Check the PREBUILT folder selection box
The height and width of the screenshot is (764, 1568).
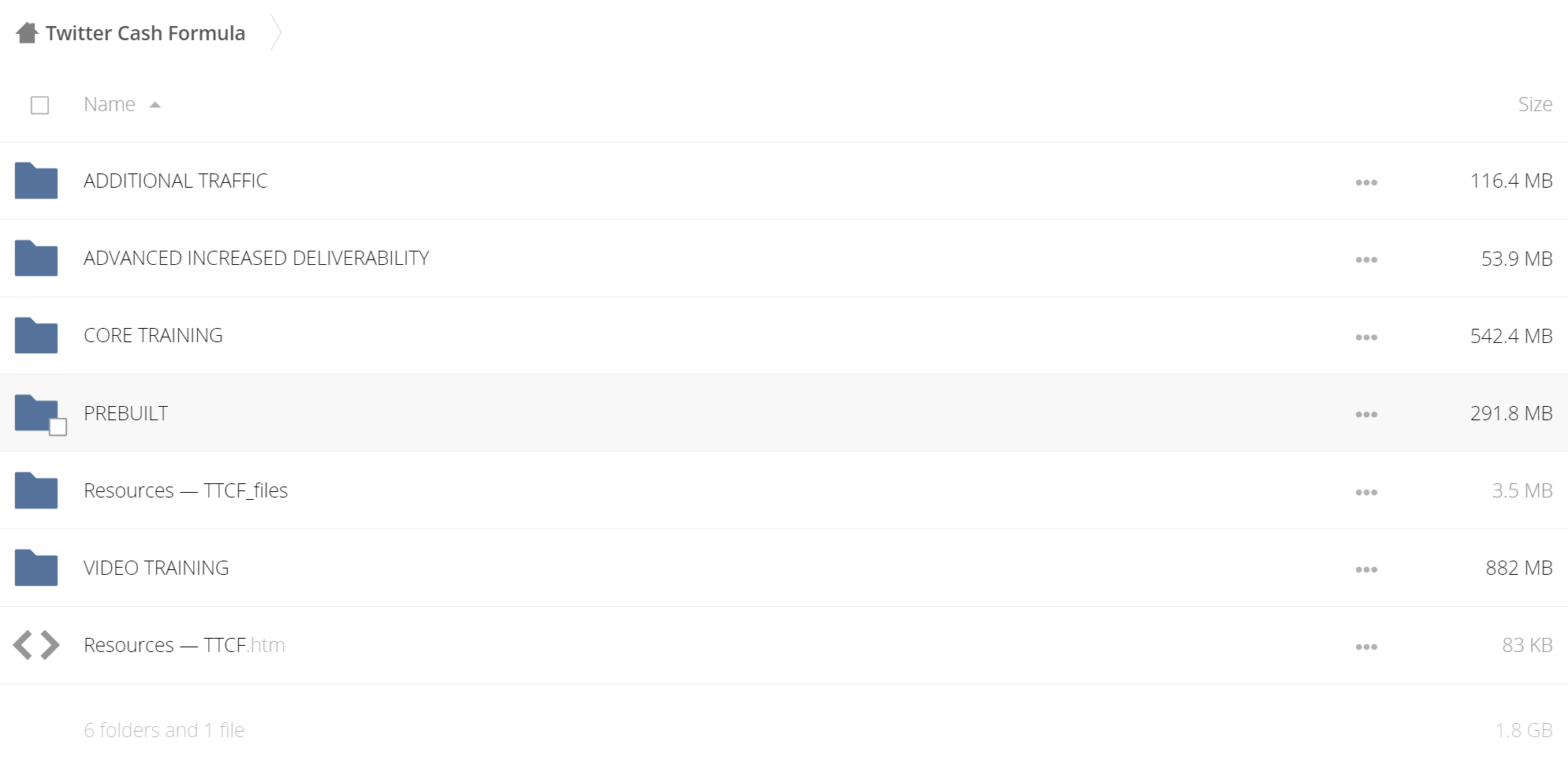58,427
